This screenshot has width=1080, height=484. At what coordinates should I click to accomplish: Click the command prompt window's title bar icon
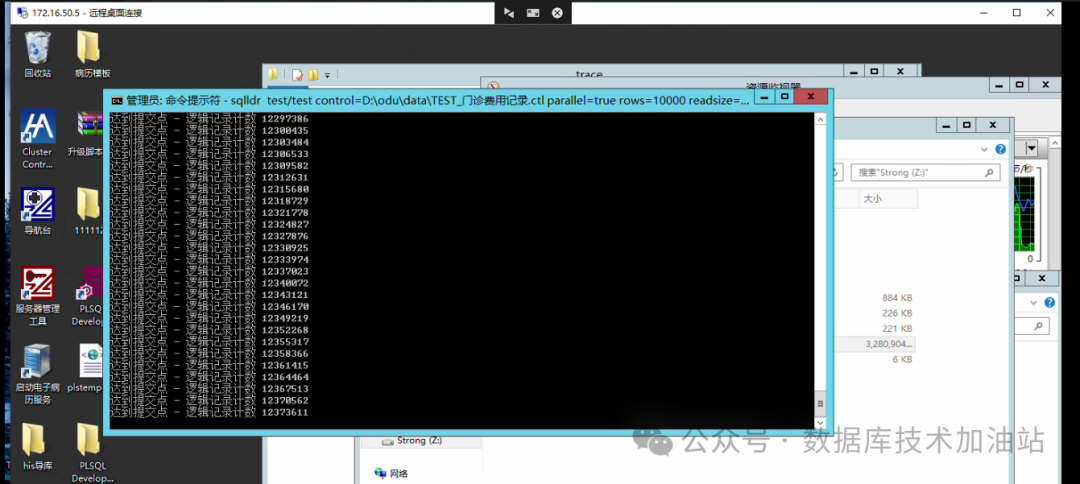(117, 99)
